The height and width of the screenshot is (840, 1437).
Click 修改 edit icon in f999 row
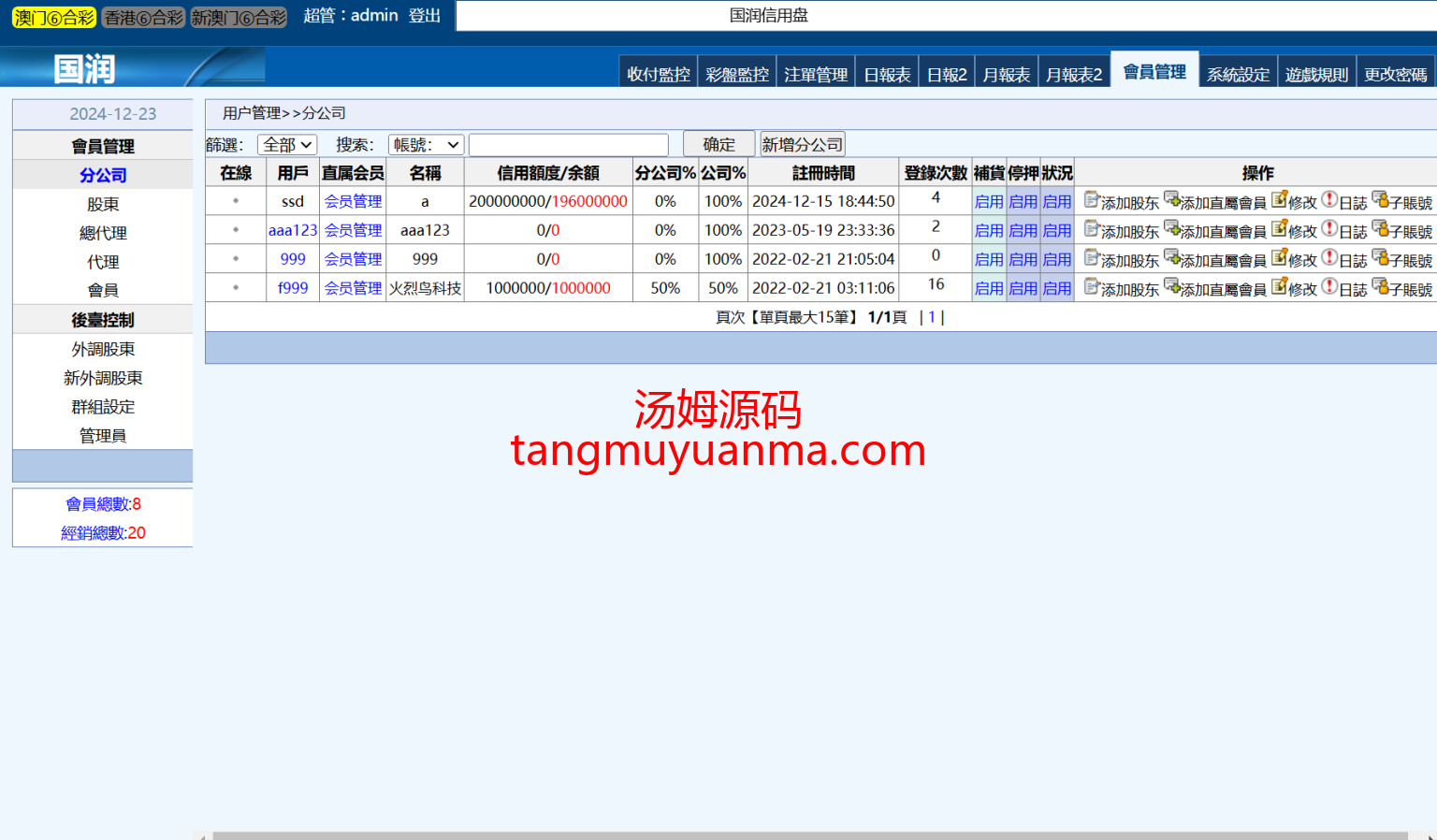click(x=1279, y=287)
